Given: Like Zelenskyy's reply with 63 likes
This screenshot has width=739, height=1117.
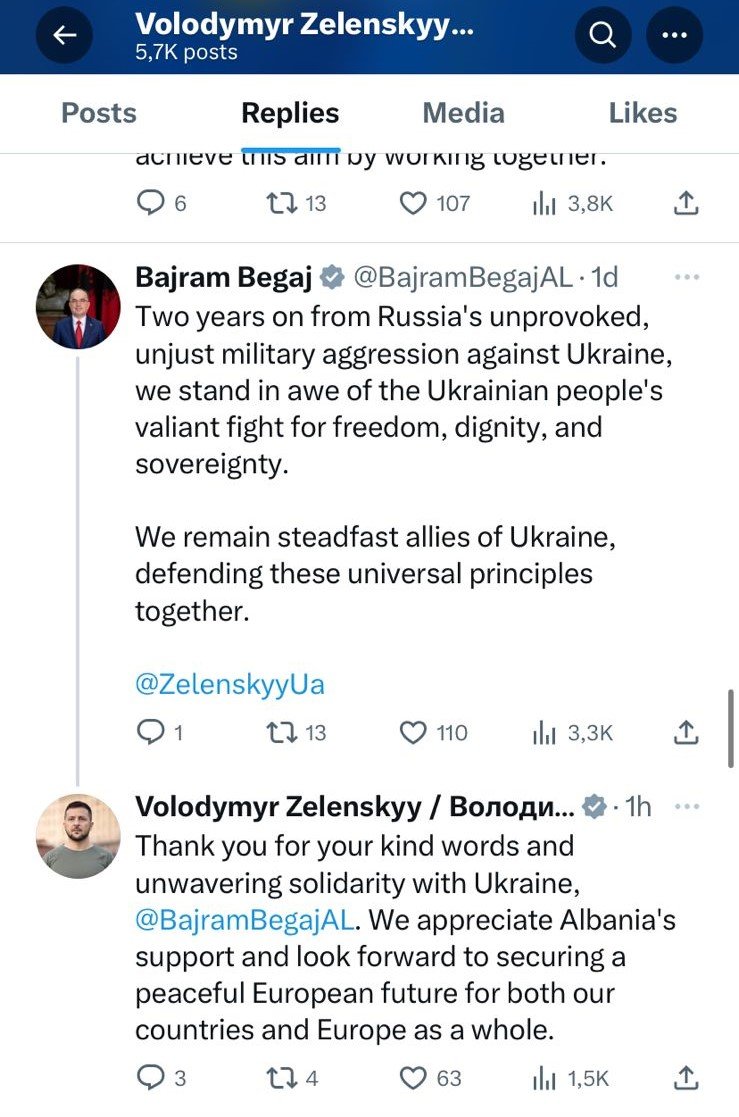Looking at the screenshot, I should tap(413, 1078).
